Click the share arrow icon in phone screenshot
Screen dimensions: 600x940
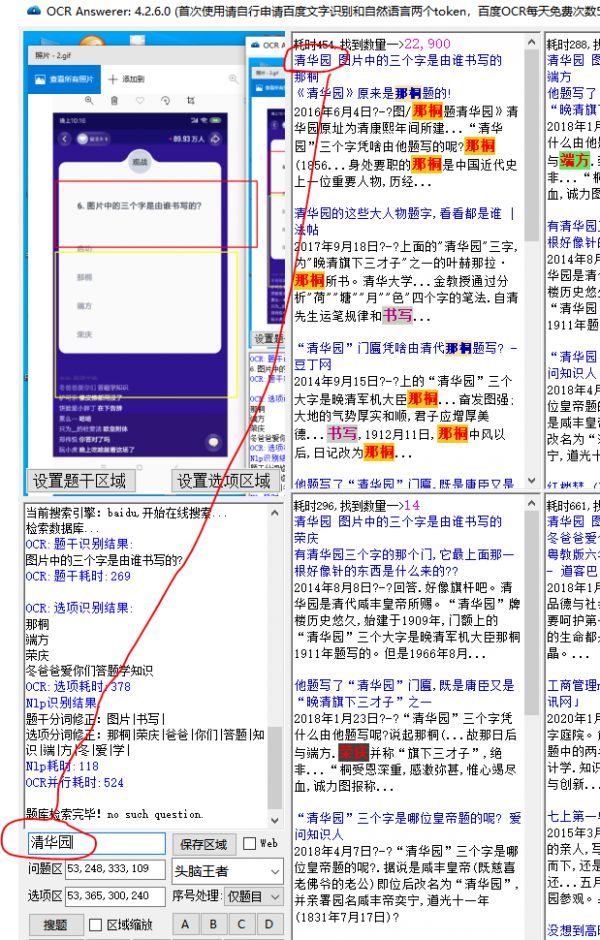[215, 139]
